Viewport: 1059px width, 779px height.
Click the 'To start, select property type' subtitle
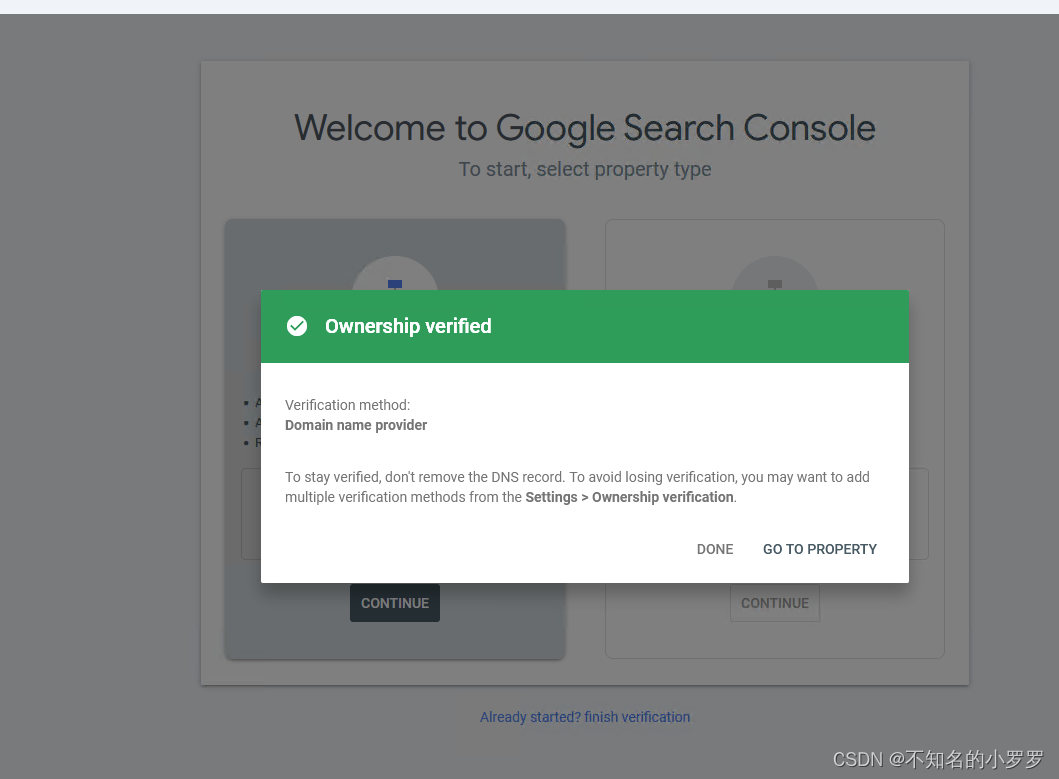pos(585,169)
